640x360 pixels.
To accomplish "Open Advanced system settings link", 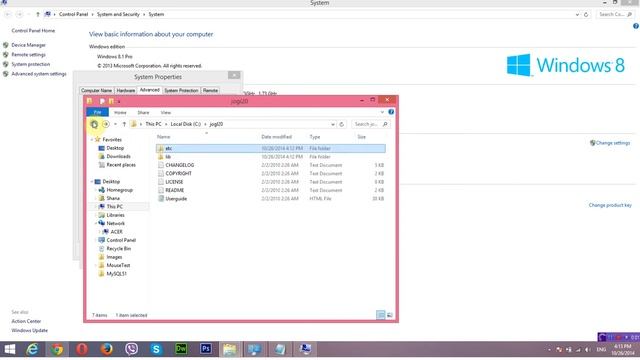I will [39, 74].
